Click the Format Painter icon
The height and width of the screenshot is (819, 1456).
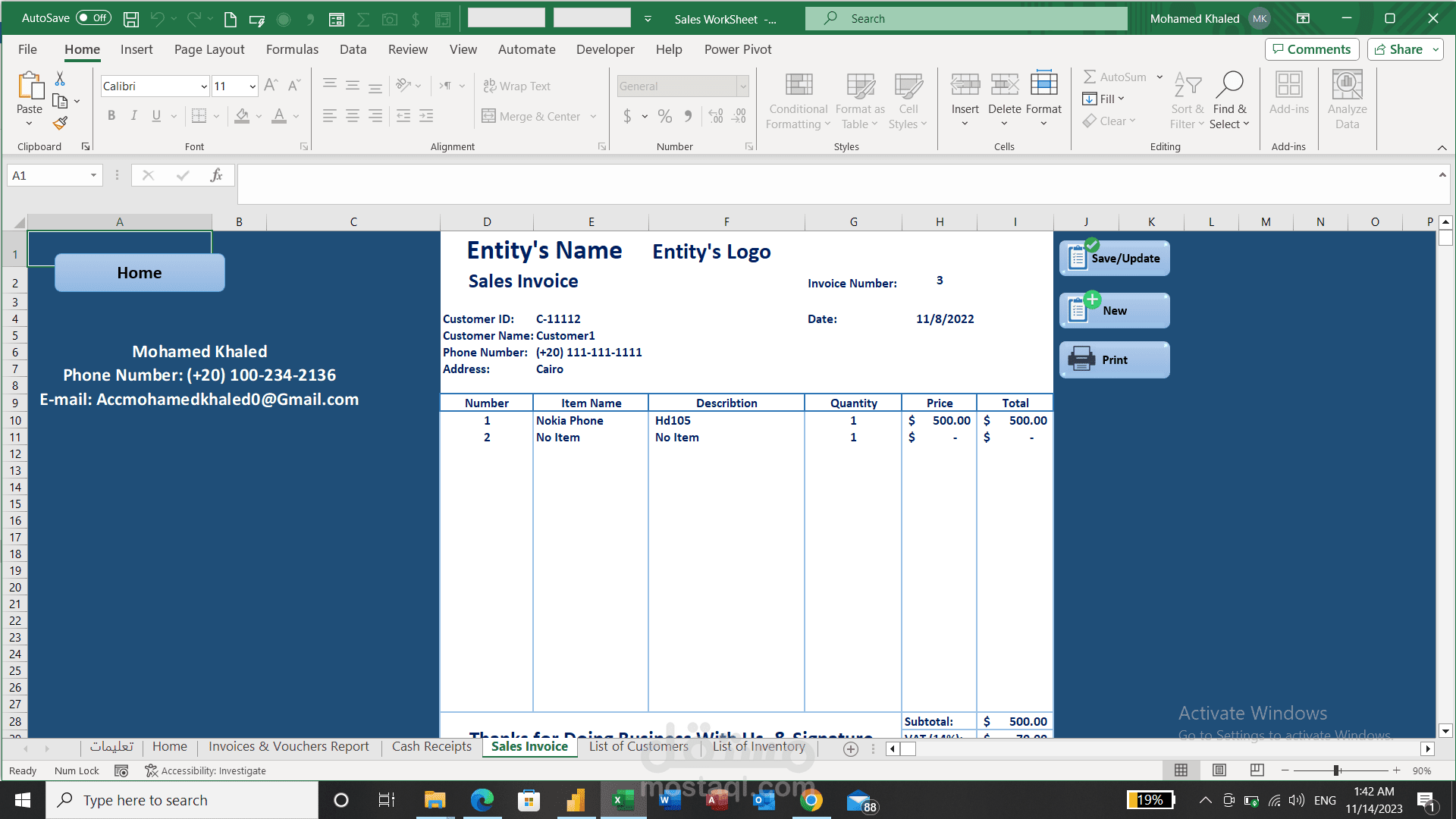(x=61, y=124)
